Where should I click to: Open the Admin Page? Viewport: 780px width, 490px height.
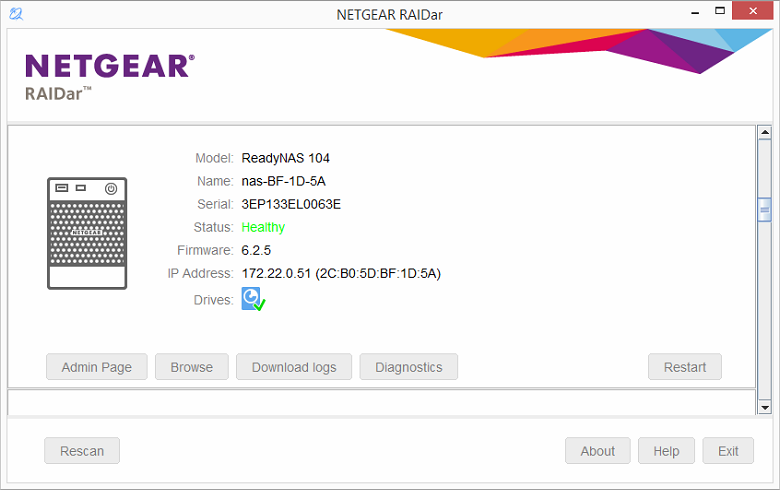click(97, 367)
